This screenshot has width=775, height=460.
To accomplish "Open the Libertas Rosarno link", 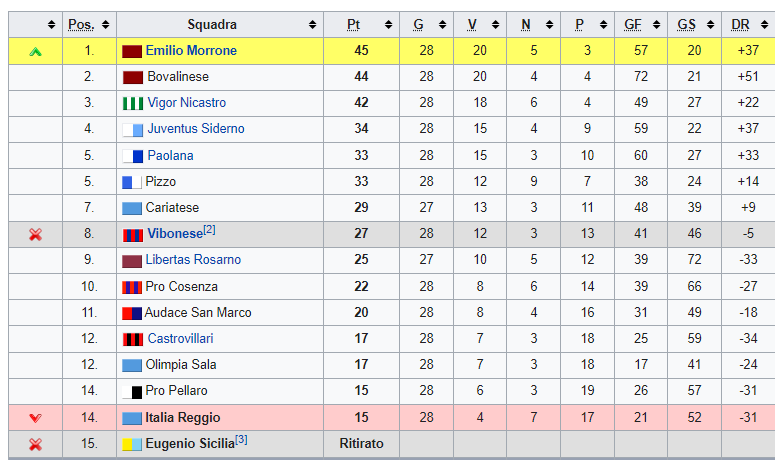I will [x=193, y=259].
